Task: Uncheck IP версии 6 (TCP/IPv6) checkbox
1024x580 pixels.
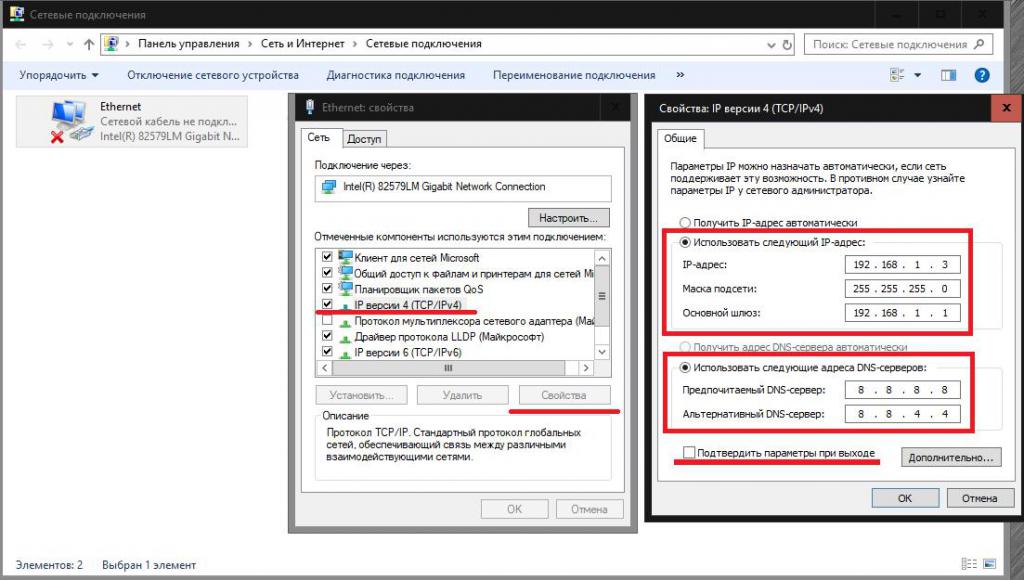Action: pos(327,352)
